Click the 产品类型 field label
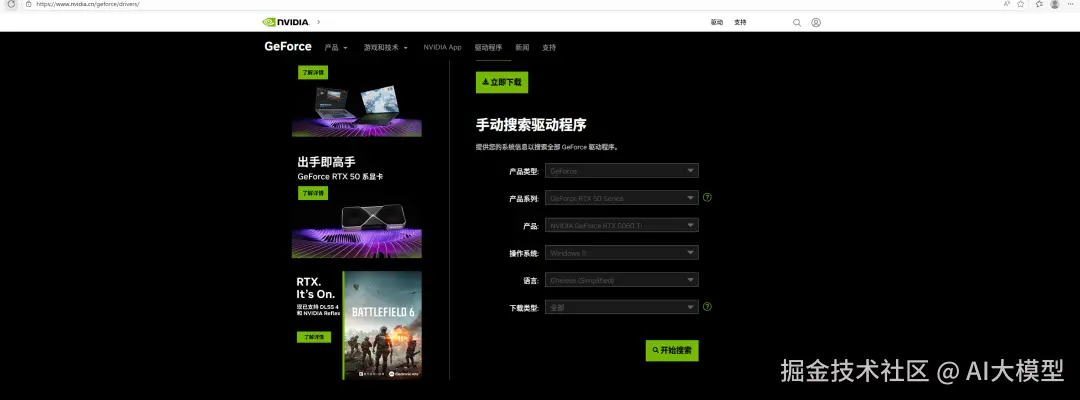 (x=523, y=171)
